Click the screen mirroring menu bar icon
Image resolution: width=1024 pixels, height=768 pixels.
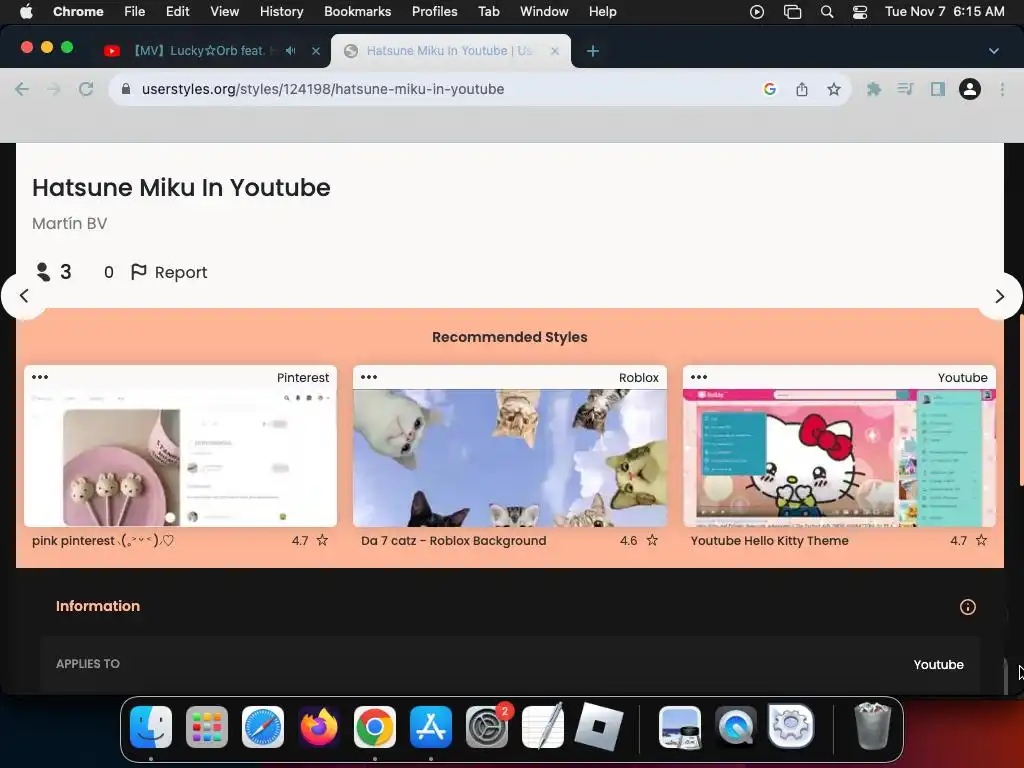(x=792, y=12)
